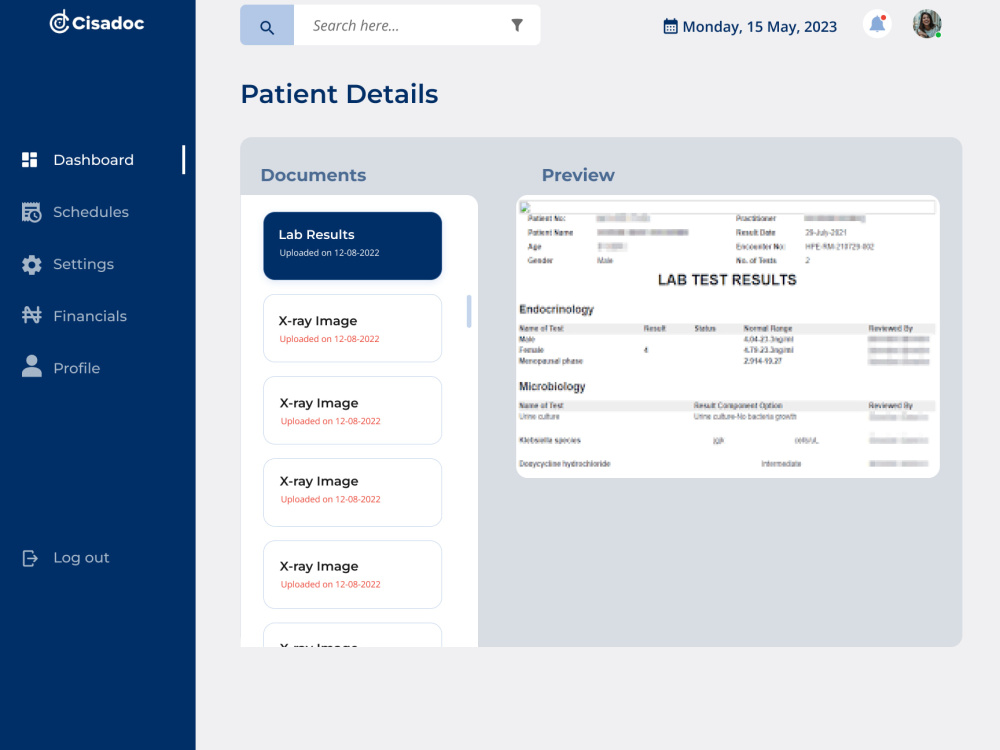Open the notifications bell
The height and width of the screenshot is (750, 1000).
point(878,24)
